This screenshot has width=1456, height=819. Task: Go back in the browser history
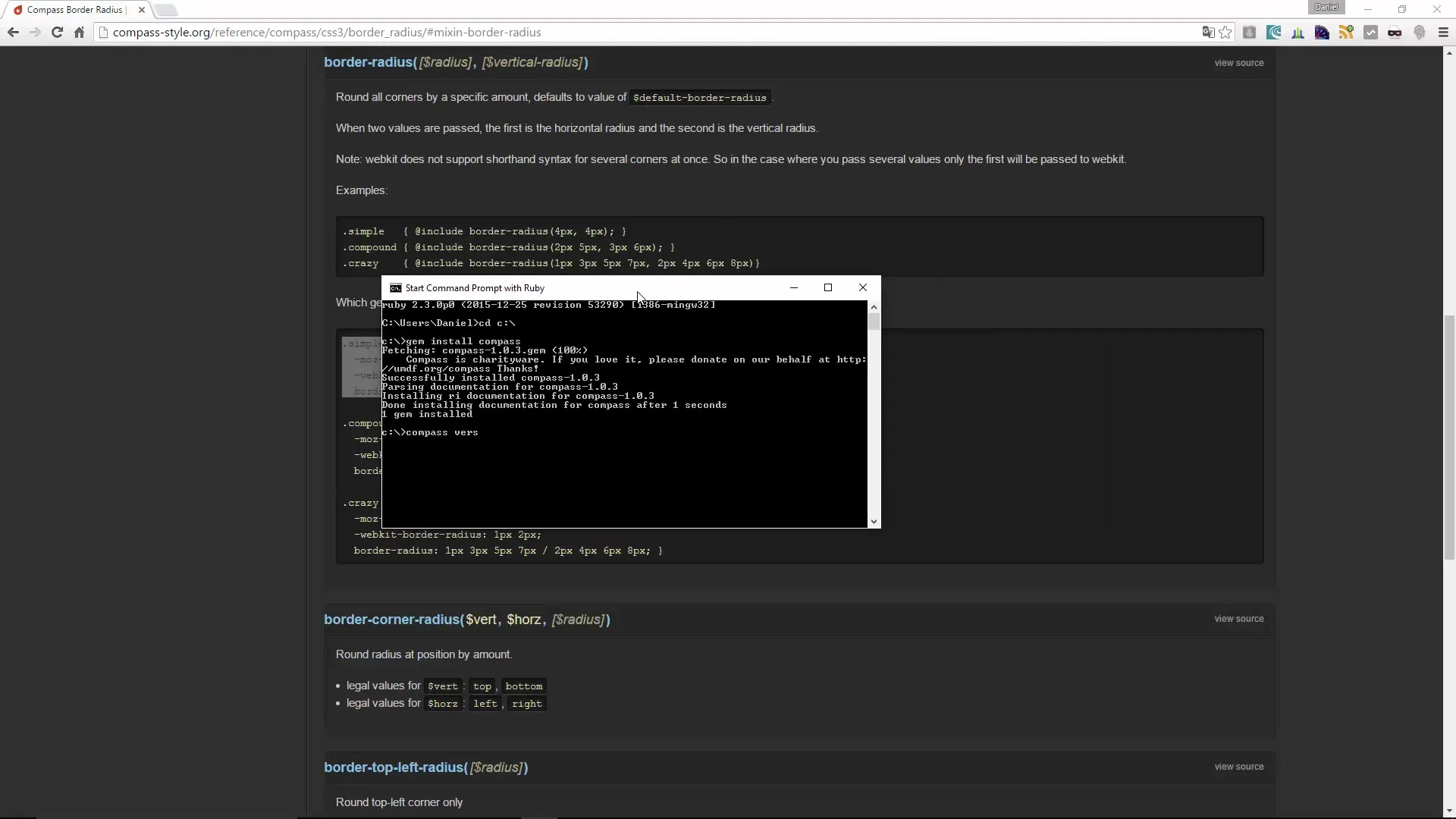click(13, 33)
